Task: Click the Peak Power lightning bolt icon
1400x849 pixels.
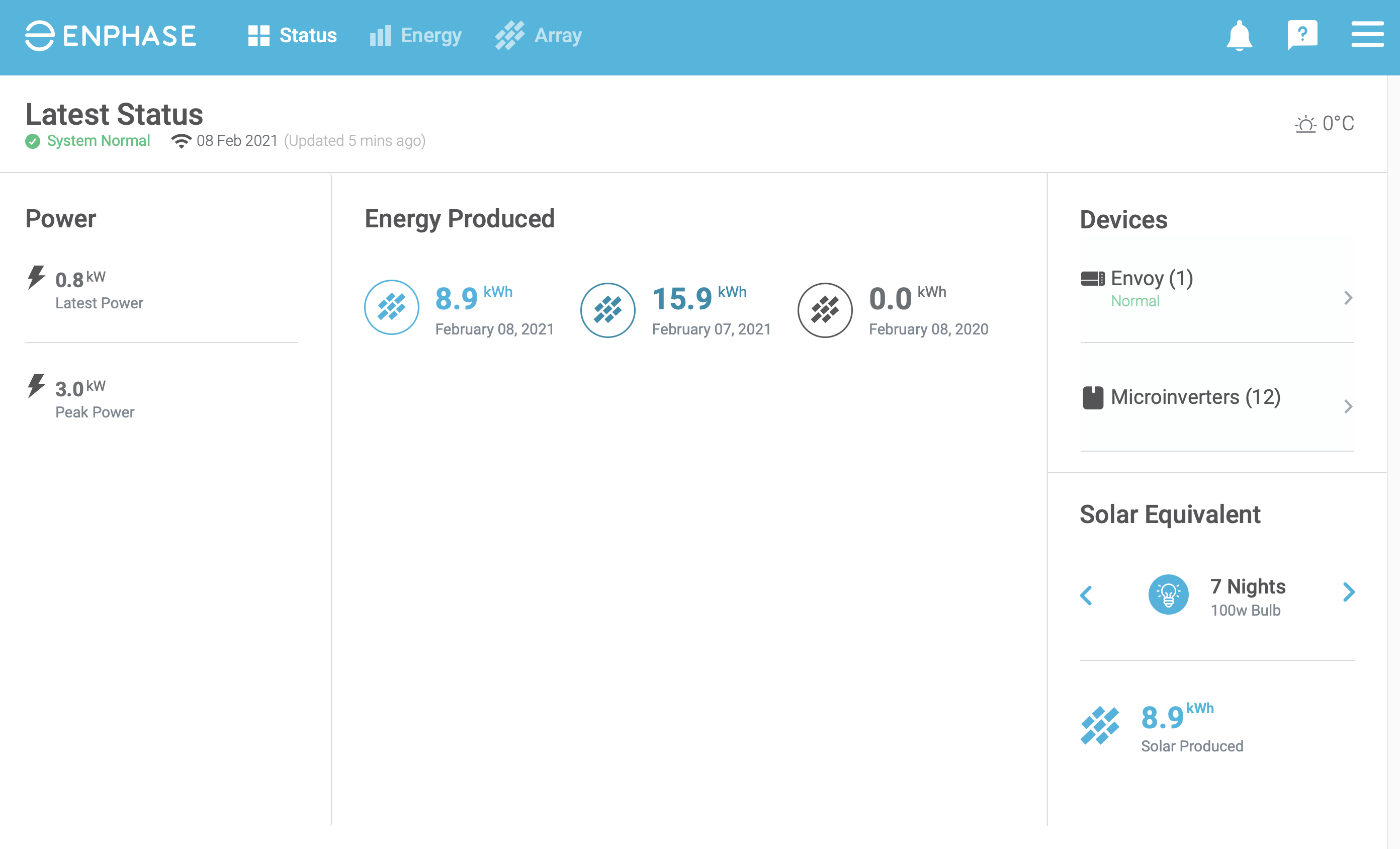Action: (x=36, y=386)
